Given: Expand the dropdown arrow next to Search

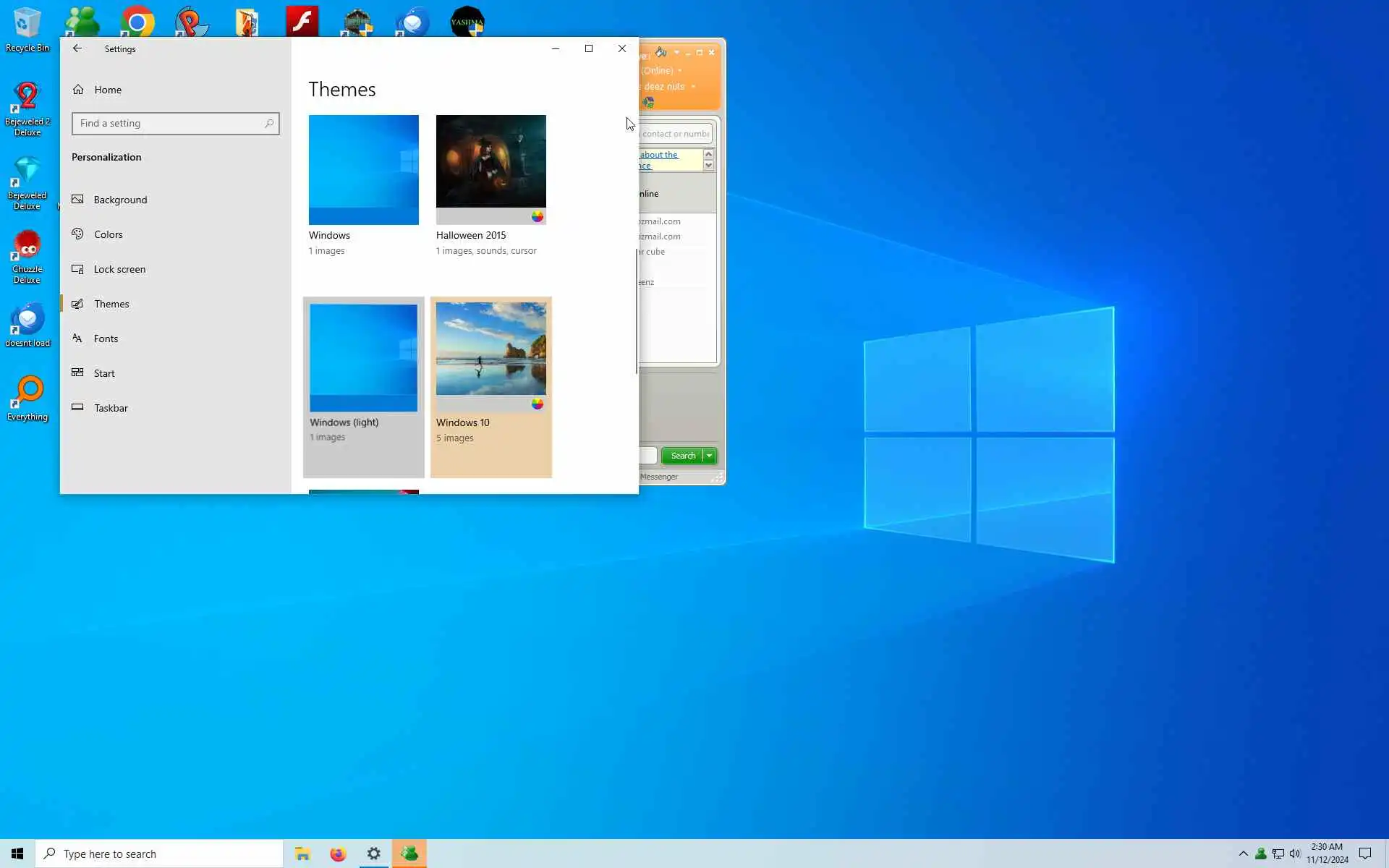Looking at the screenshot, I should pyautogui.click(x=710, y=456).
